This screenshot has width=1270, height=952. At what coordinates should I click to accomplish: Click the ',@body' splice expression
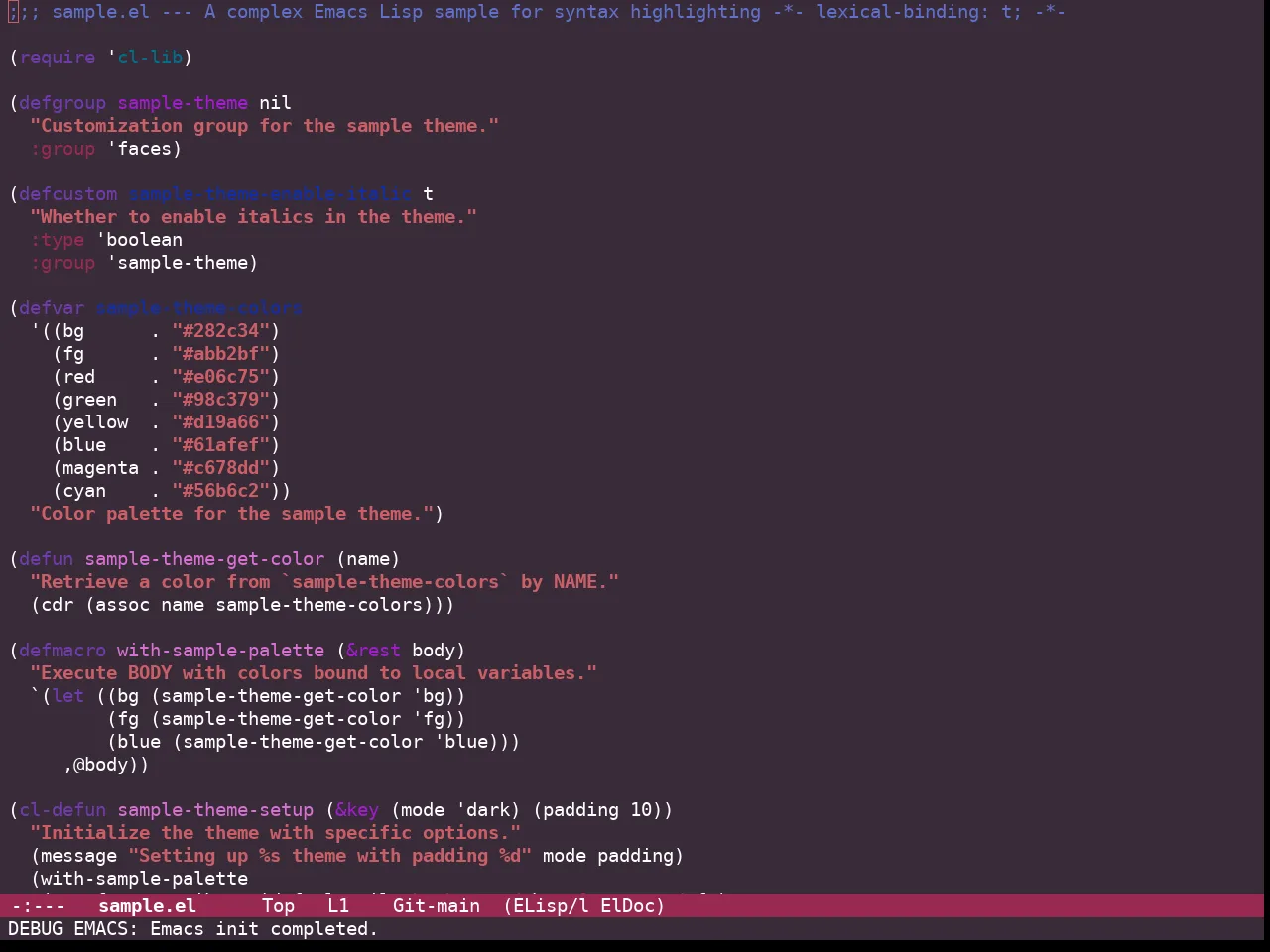point(100,765)
